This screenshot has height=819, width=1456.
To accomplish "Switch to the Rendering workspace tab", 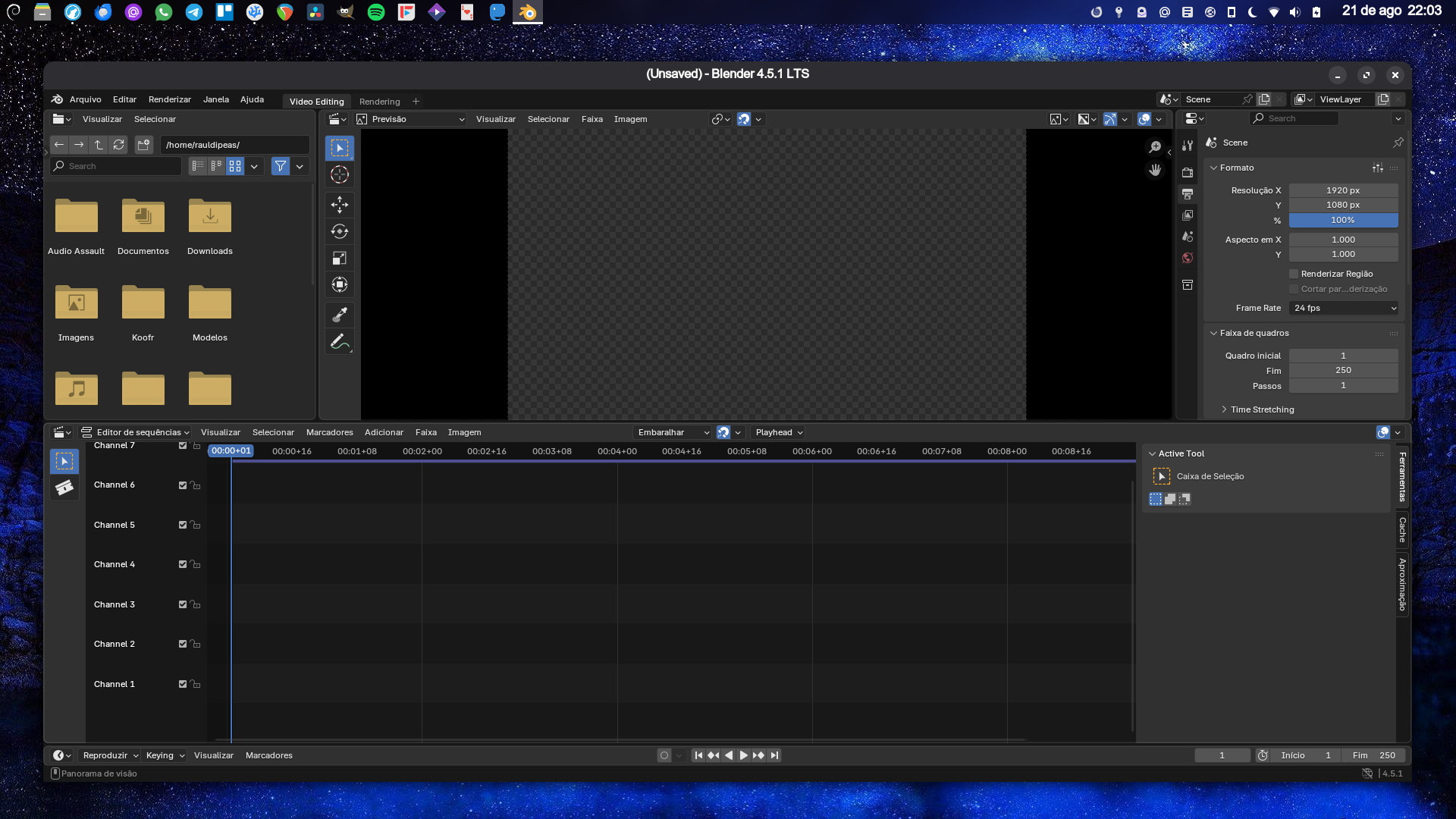I will pos(379,101).
